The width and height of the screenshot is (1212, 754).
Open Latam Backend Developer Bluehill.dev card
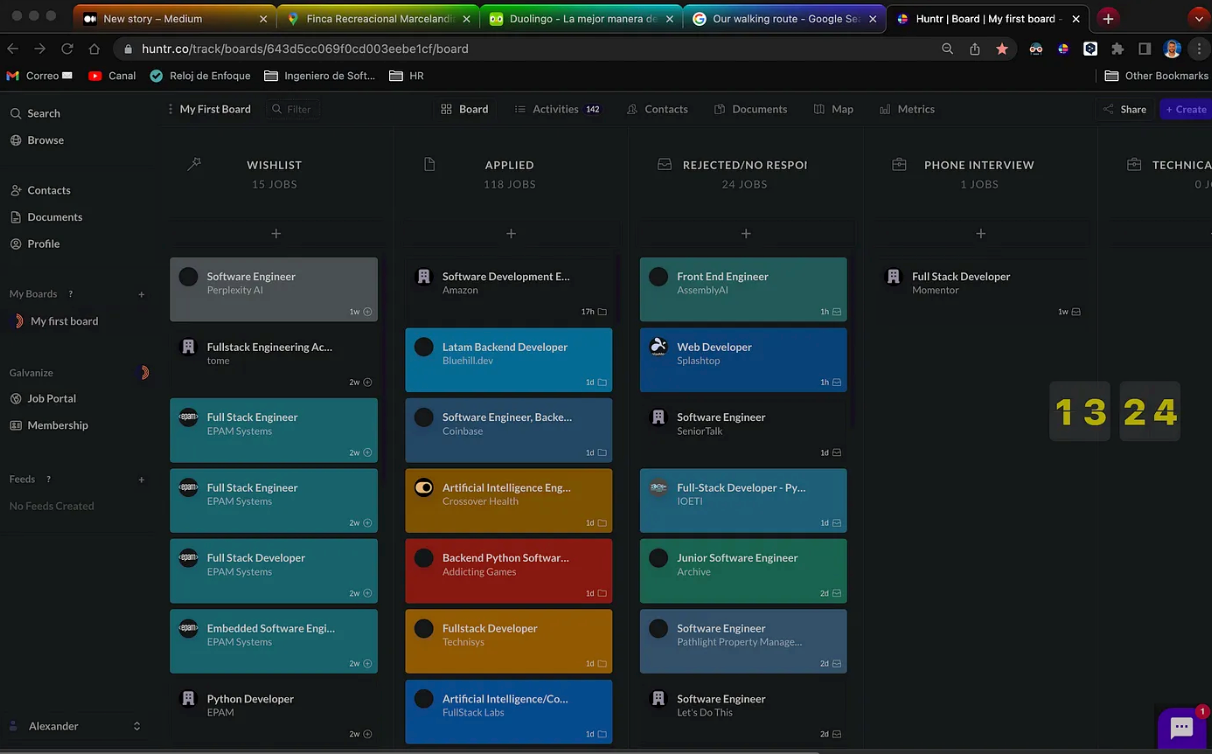coord(509,360)
